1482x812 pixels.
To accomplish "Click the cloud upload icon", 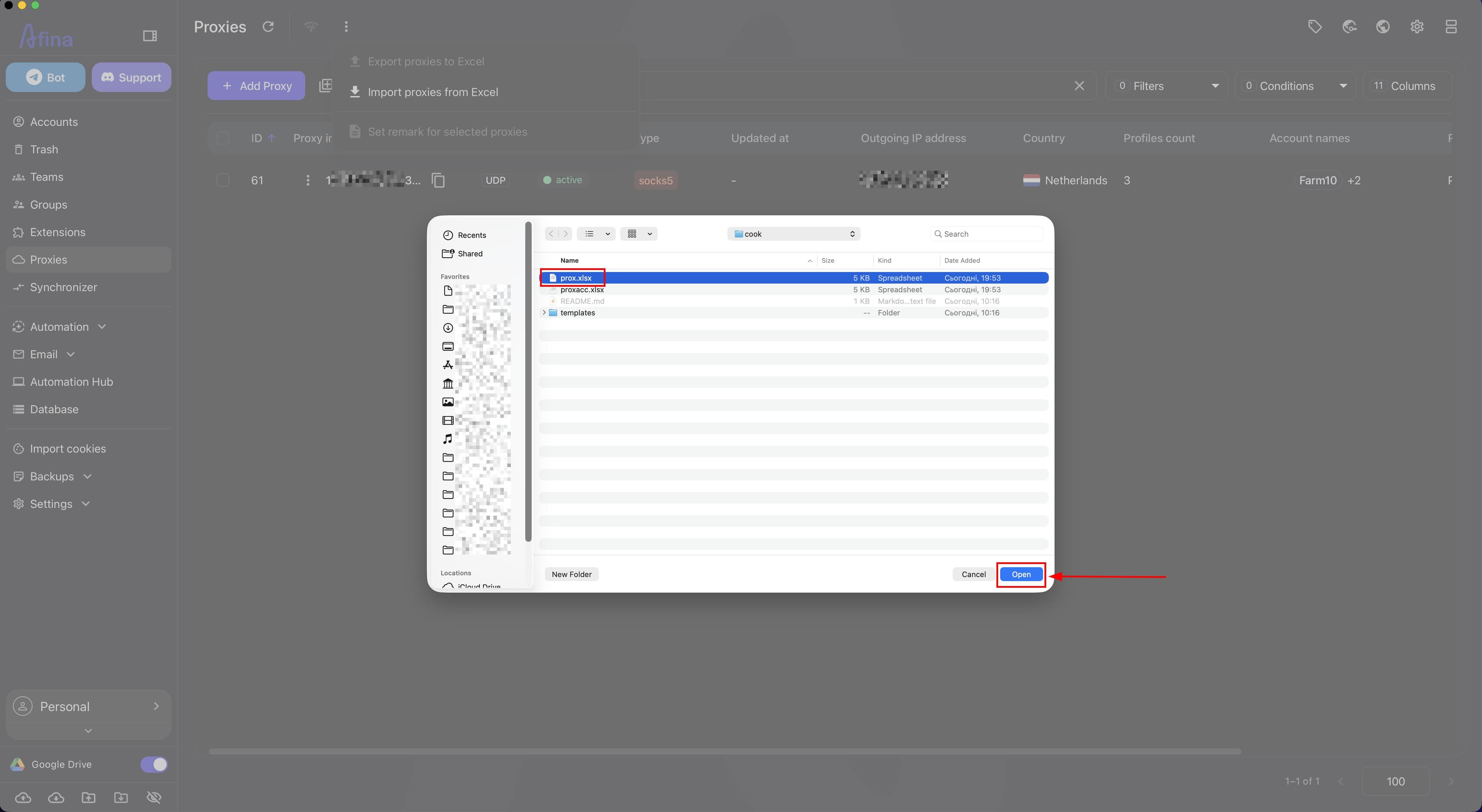I will [x=23, y=798].
